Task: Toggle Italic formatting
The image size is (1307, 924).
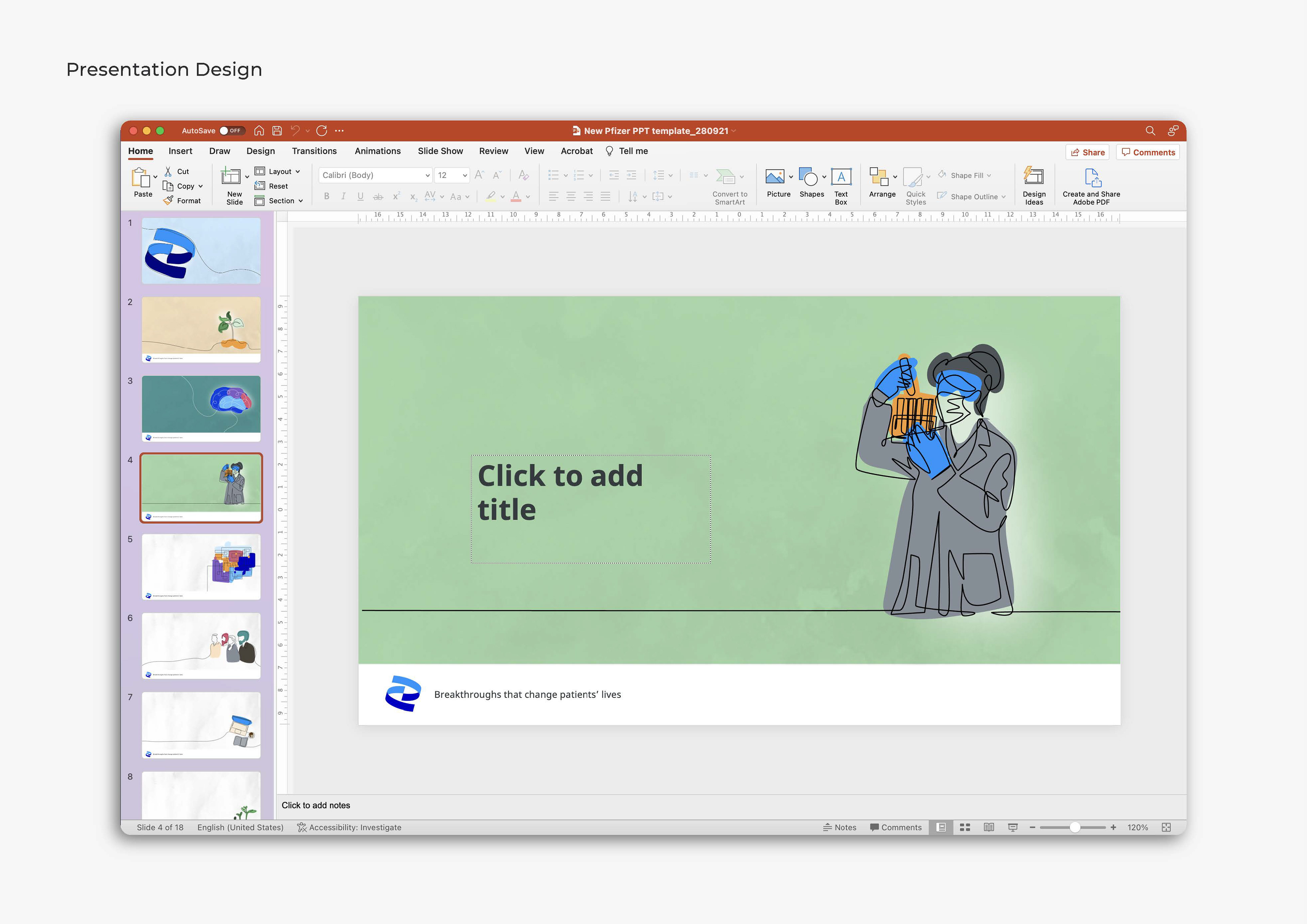Action: click(343, 196)
